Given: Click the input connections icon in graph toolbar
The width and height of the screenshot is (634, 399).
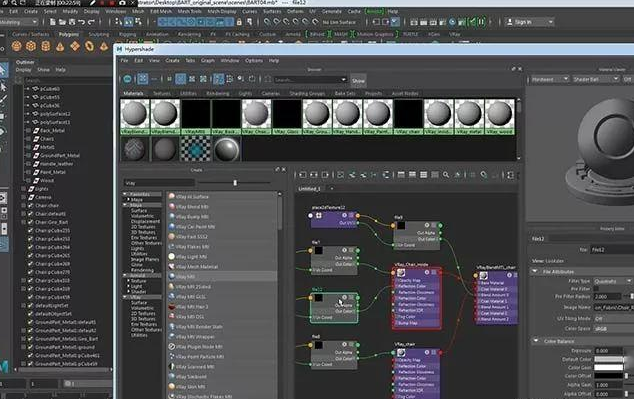Looking at the screenshot, I should pos(302,175).
